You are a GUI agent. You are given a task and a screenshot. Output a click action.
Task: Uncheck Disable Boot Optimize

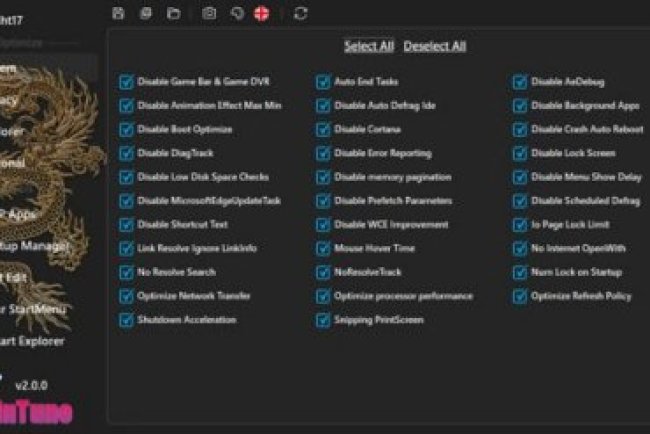126,129
